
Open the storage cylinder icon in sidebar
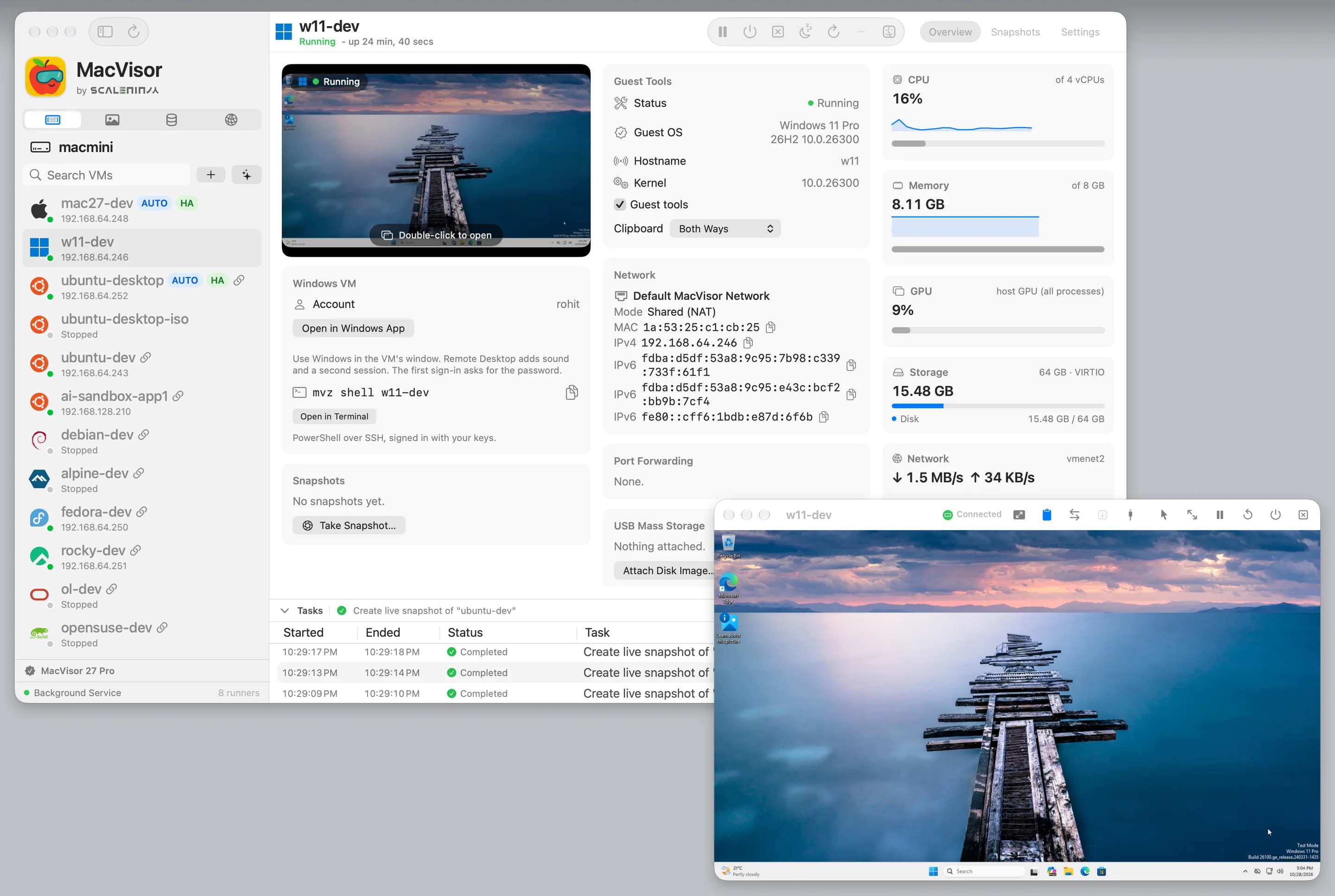pos(171,120)
